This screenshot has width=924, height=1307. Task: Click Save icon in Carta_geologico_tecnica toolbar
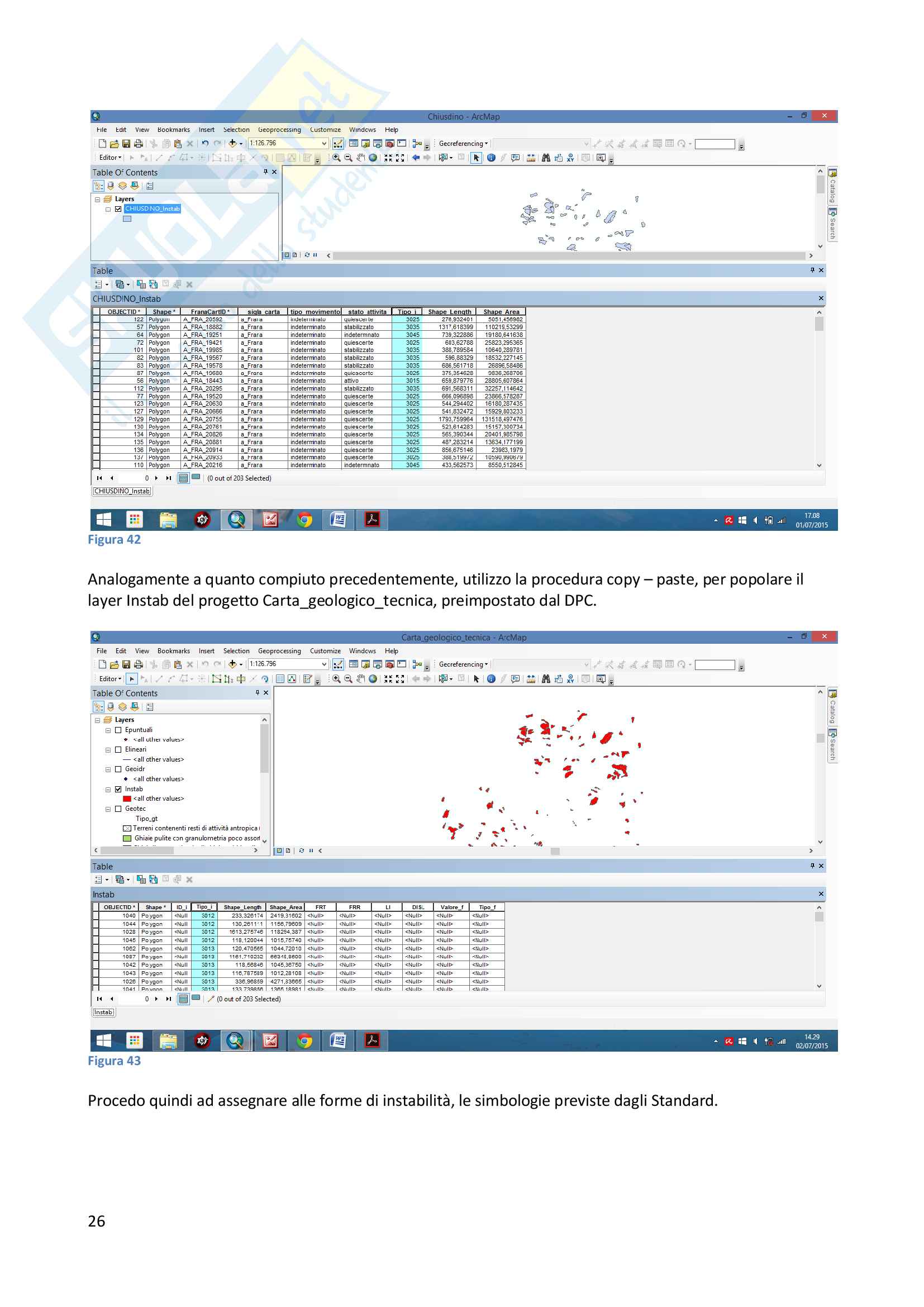126,664
